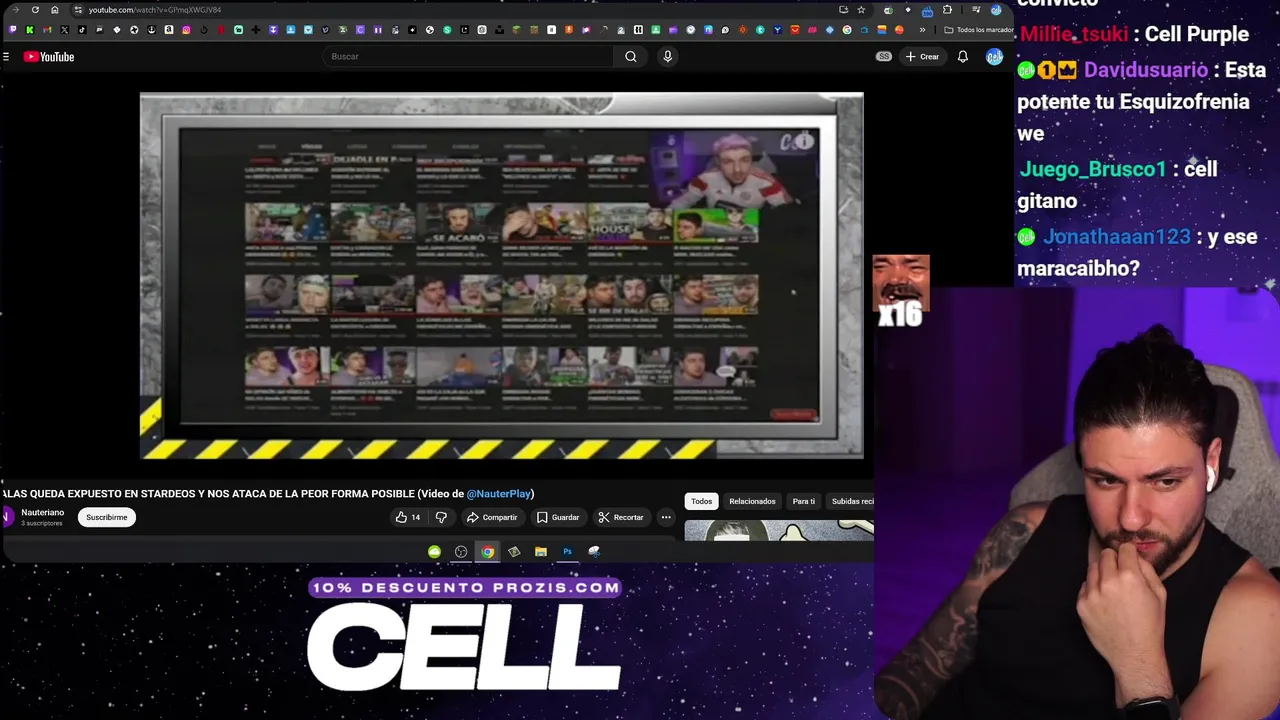This screenshot has height=720, width=1280.
Task: Click the Jonathaaan123 username in chat
Action: [x=1117, y=237]
